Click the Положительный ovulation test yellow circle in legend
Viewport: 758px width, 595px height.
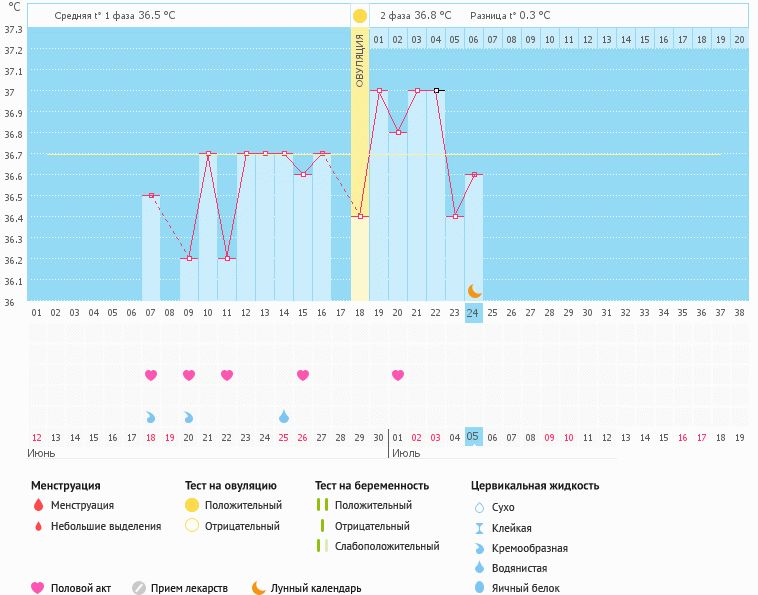pos(192,505)
